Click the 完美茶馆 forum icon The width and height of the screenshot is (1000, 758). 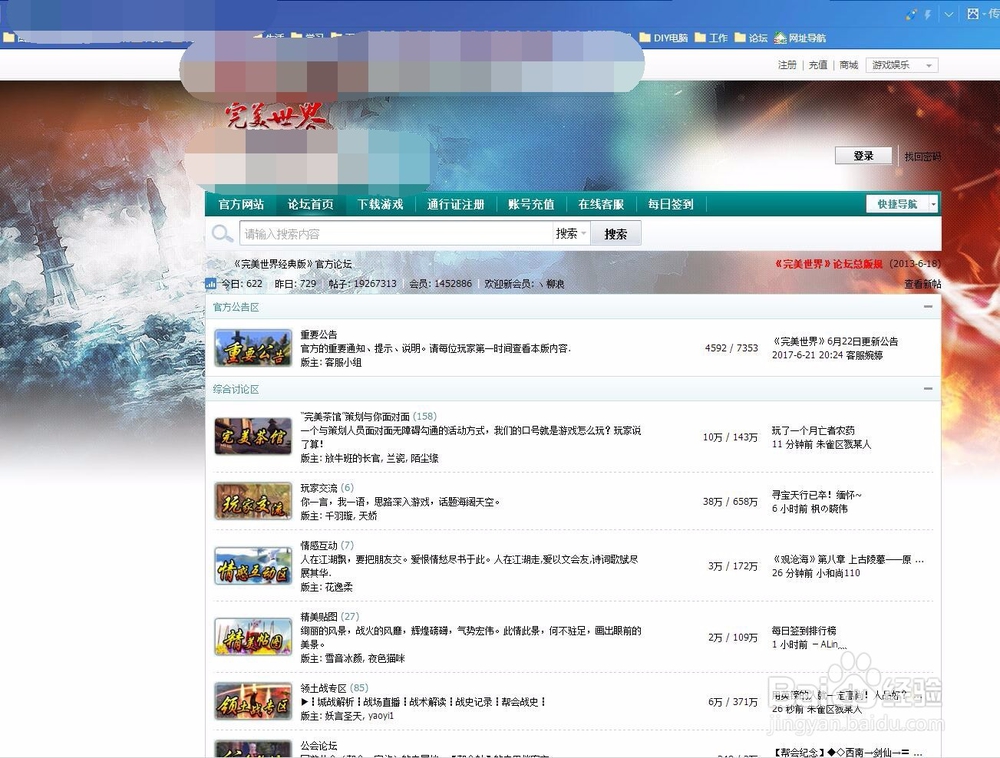[x=252, y=437]
